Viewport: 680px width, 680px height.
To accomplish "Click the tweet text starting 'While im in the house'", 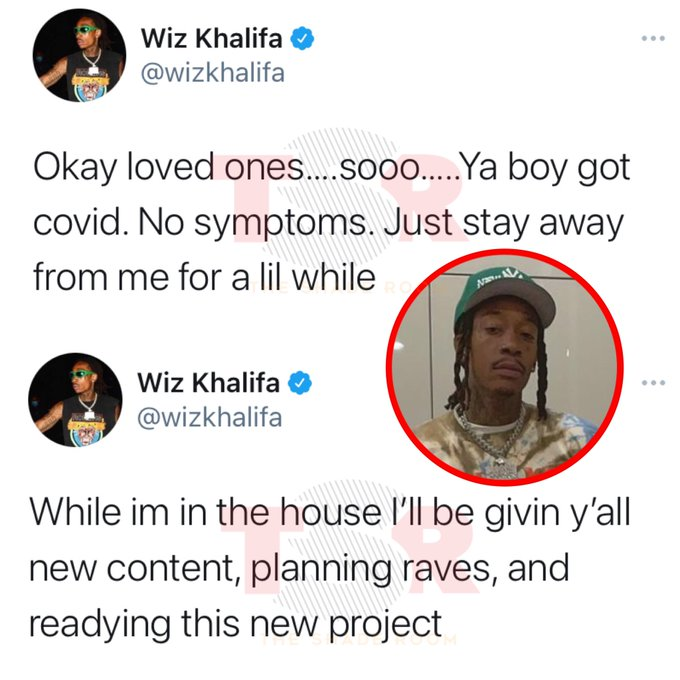I will click(x=330, y=568).
